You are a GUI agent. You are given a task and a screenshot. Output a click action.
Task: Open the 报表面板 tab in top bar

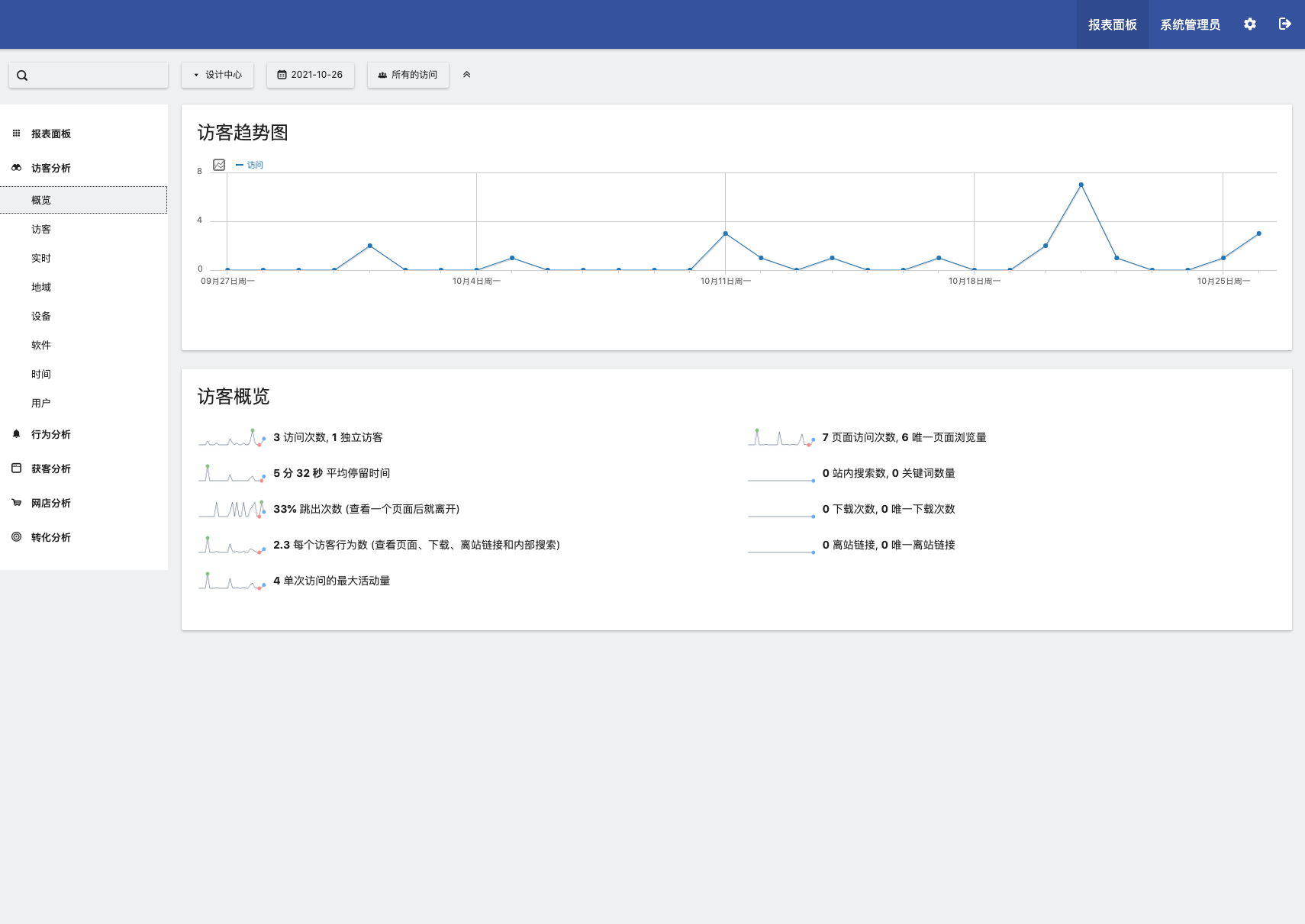pos(1112,24)
